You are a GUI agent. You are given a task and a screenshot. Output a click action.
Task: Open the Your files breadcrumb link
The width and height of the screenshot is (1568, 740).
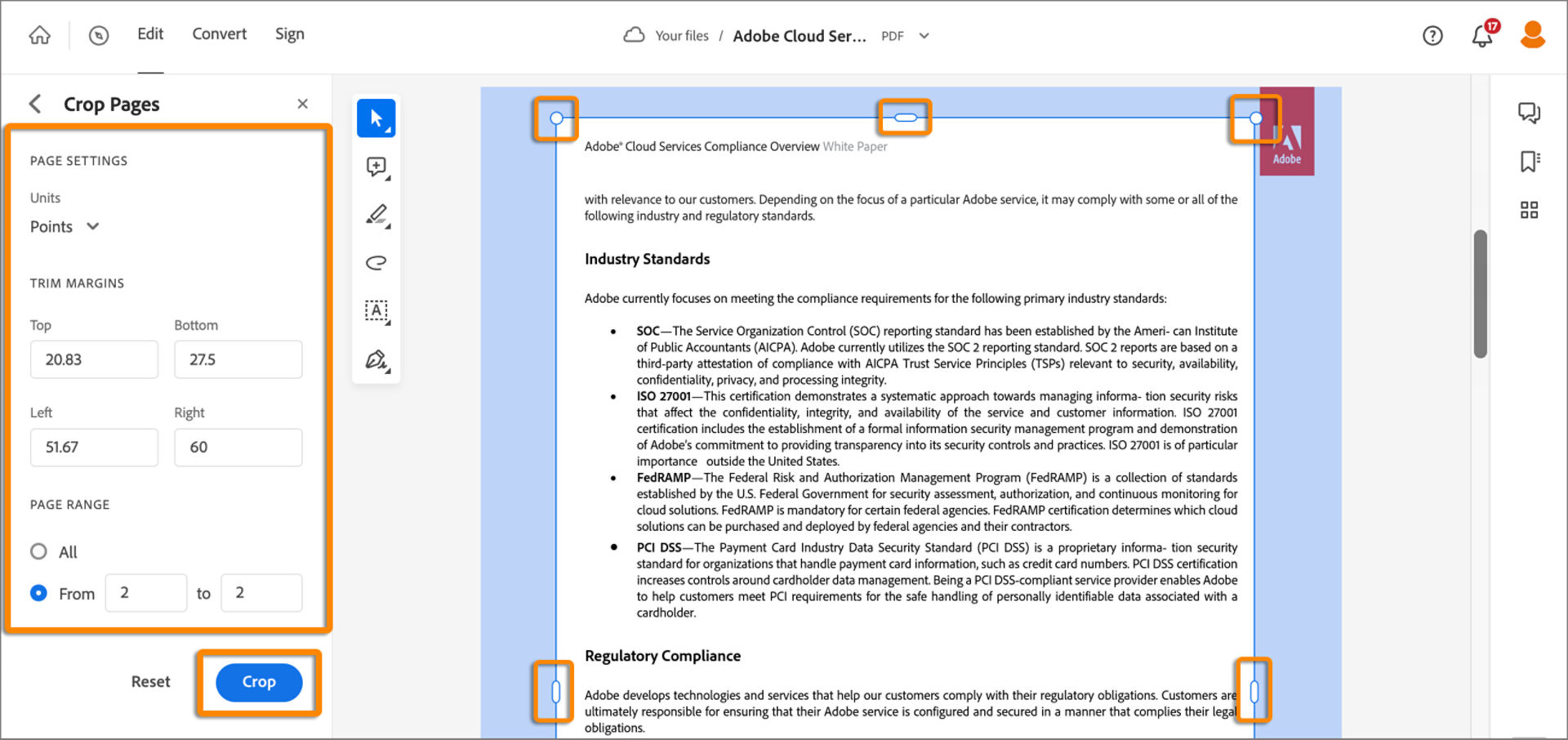[x=681, y=36]
